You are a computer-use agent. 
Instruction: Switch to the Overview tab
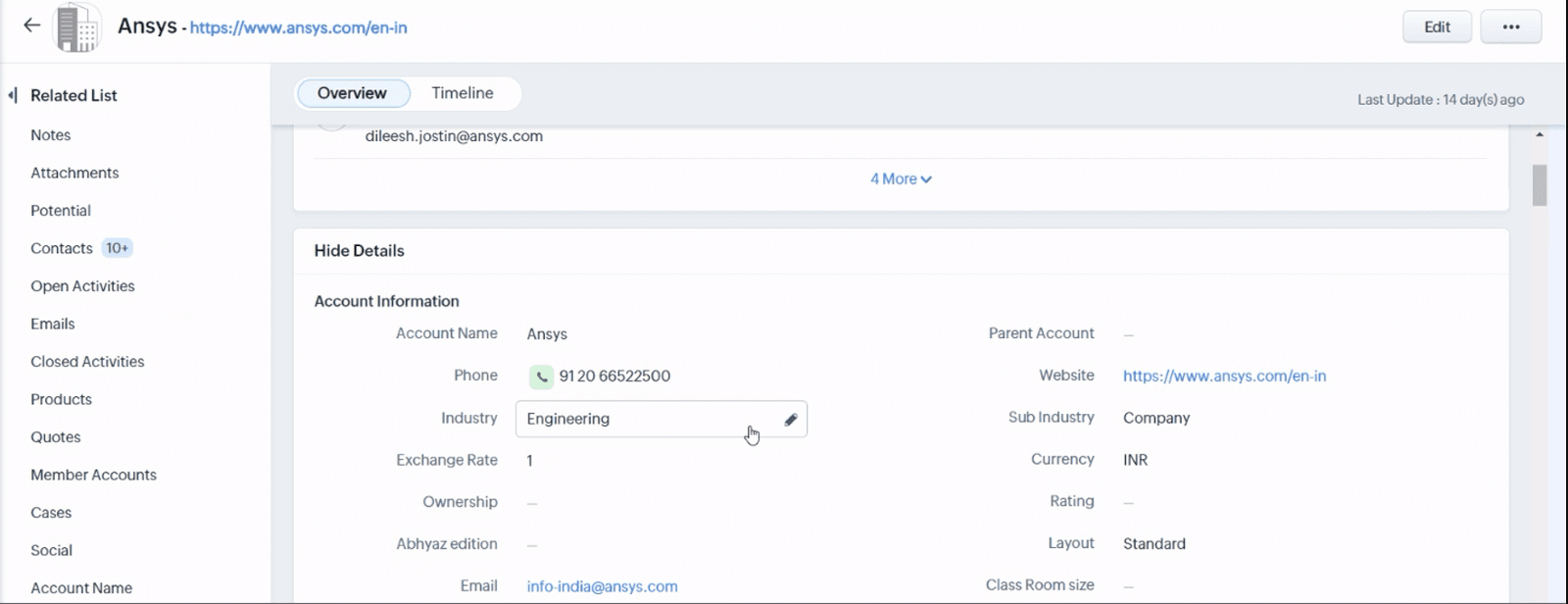pos(353,93)
